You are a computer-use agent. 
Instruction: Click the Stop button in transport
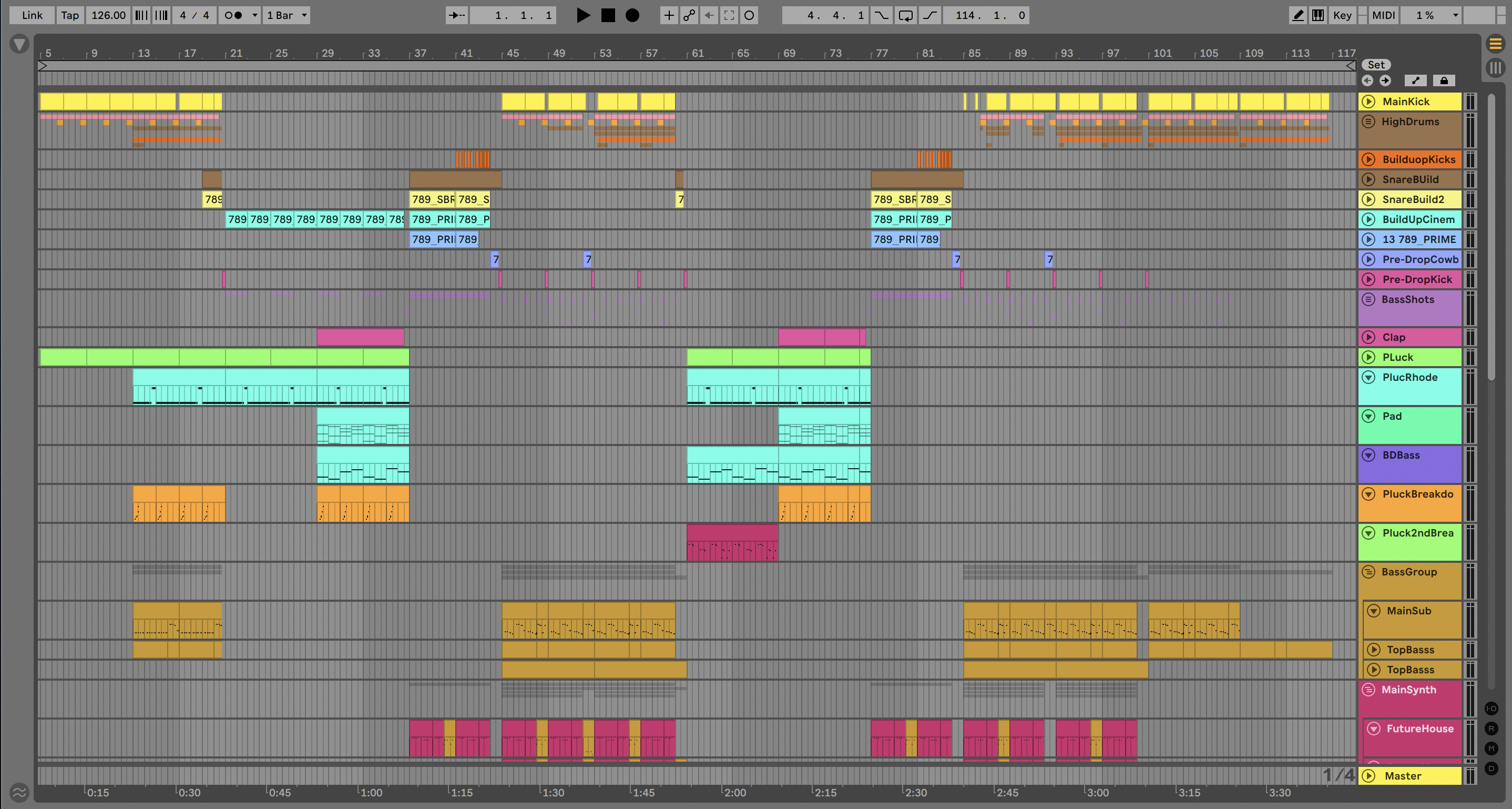pos(608,15)
